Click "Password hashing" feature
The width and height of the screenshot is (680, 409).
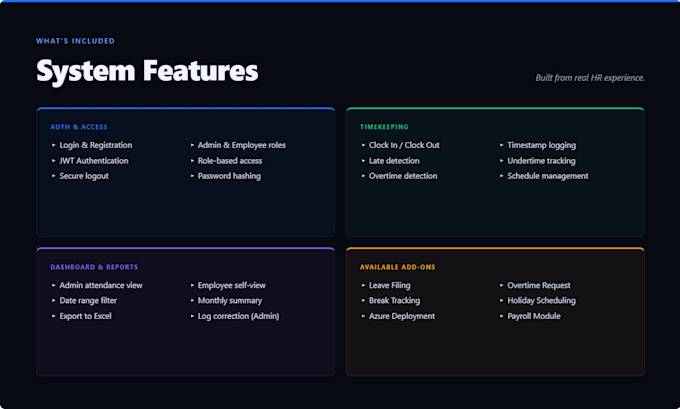click(x=229, y=176)
